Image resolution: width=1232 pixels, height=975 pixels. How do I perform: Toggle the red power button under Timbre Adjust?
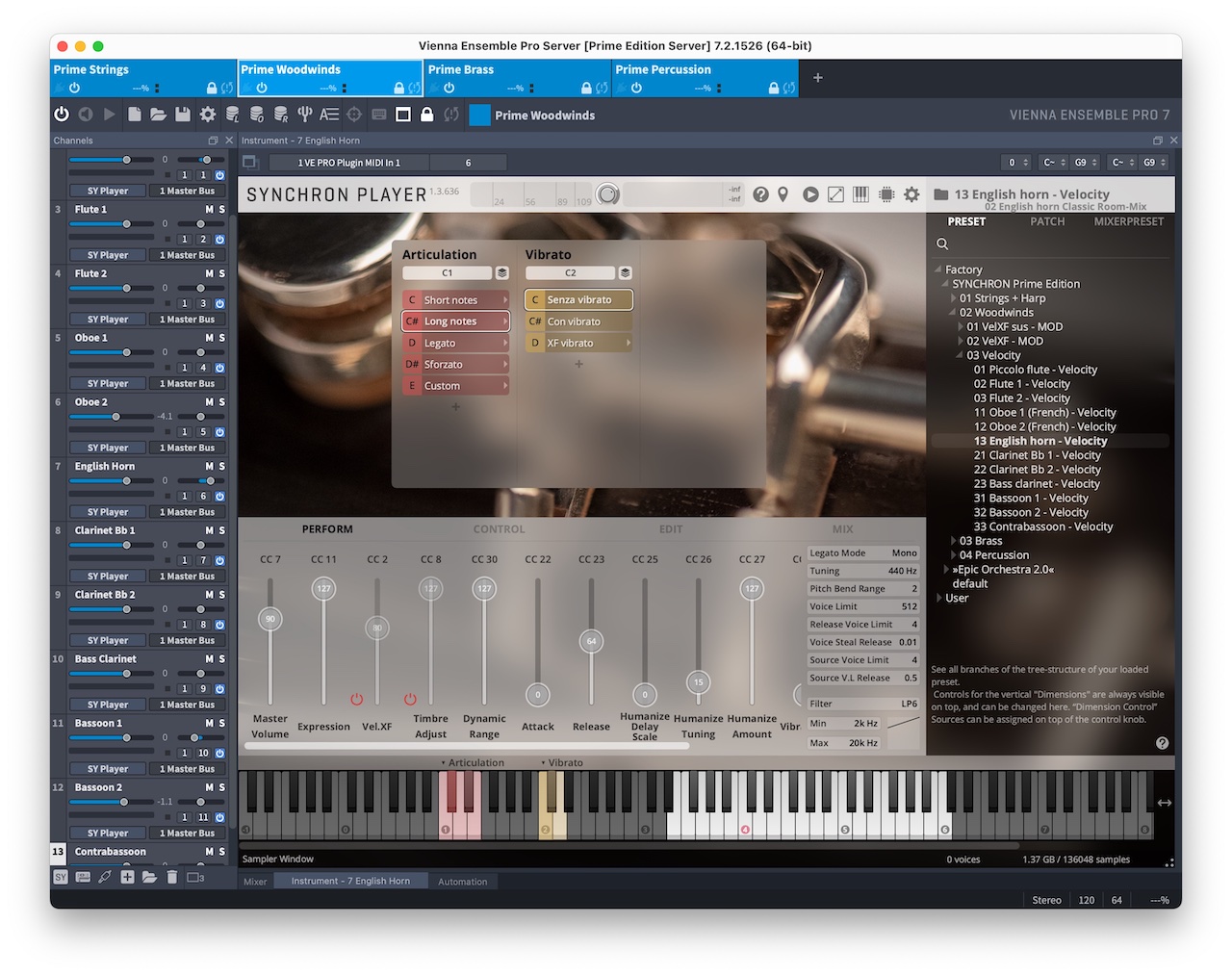[x=410, y=699]
